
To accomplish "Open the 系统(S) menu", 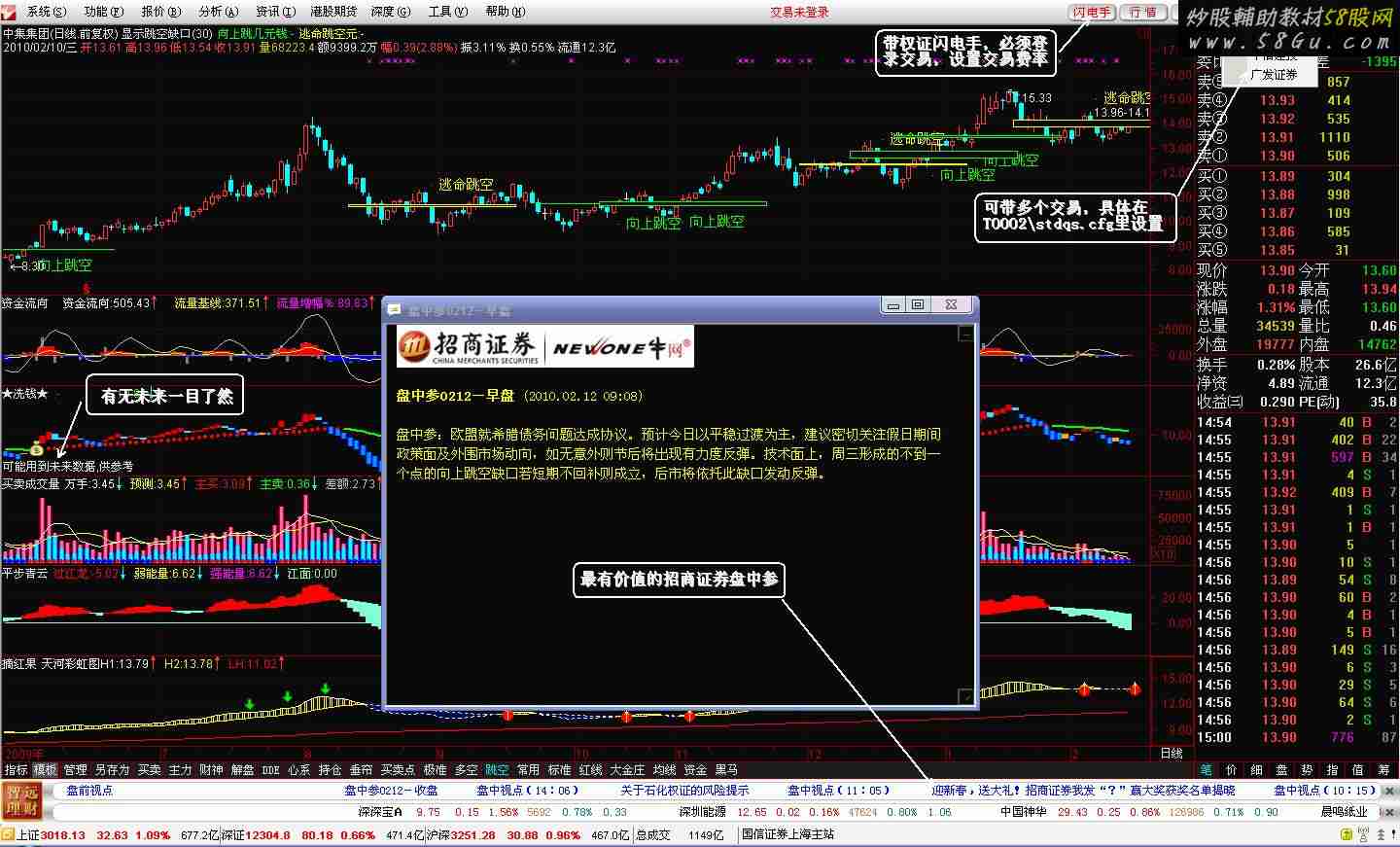I will (46, 12).
